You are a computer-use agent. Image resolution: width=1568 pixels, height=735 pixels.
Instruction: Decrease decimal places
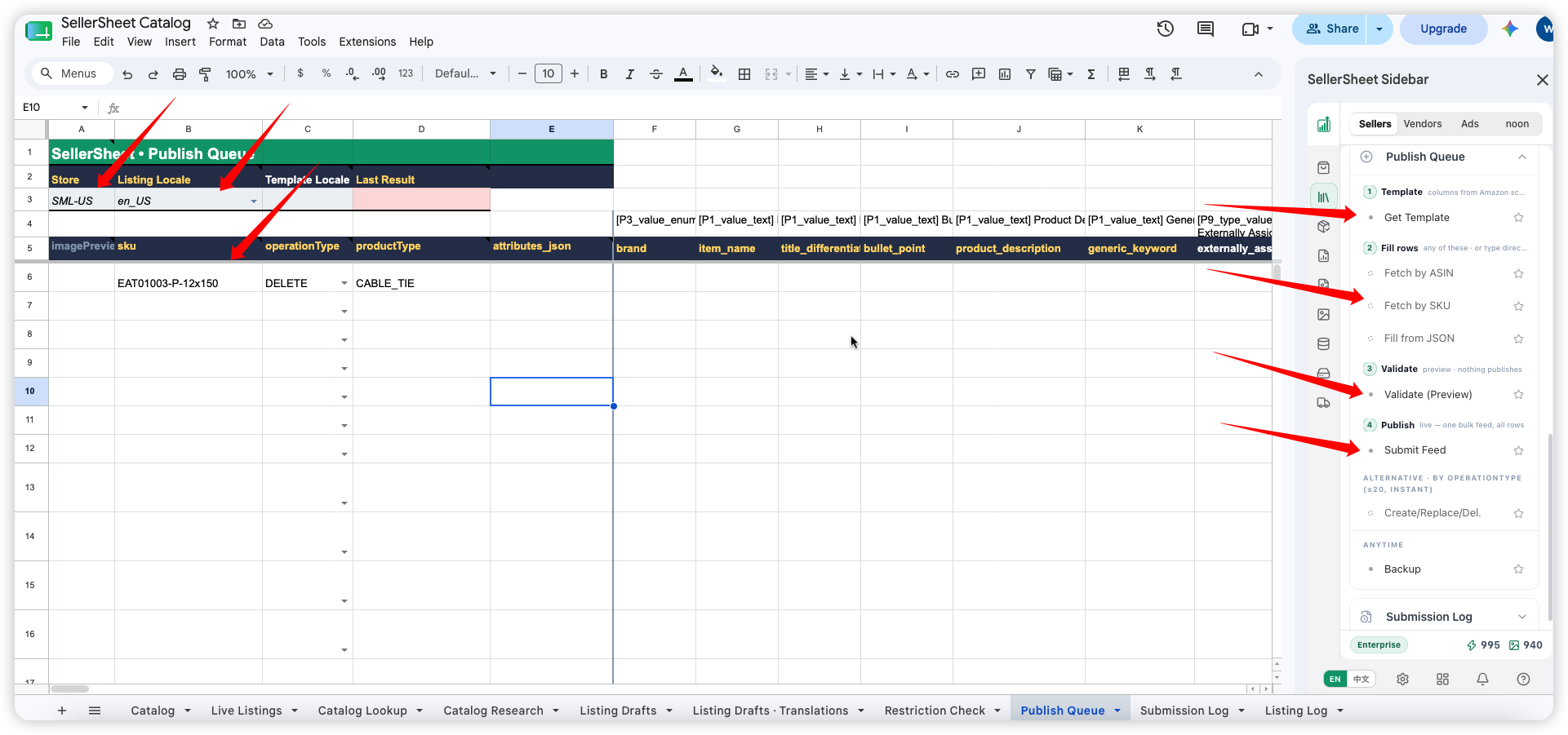click(352, 73)
